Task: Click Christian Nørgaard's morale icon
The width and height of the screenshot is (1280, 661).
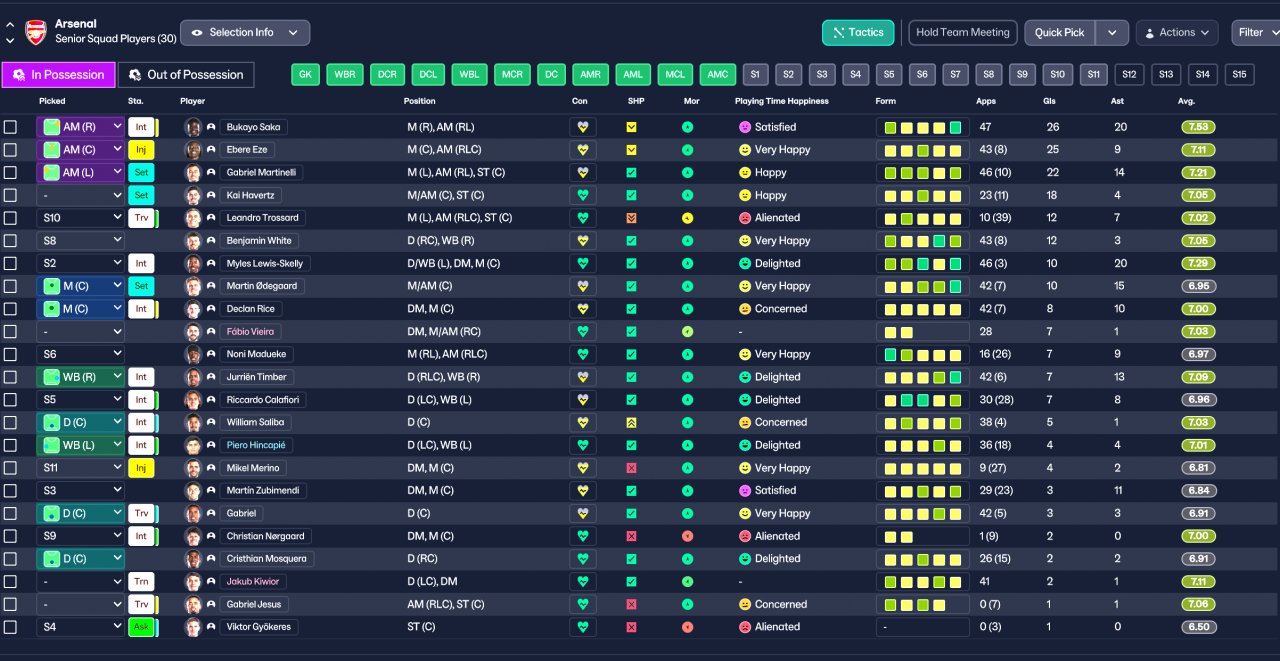Action: 687,536
